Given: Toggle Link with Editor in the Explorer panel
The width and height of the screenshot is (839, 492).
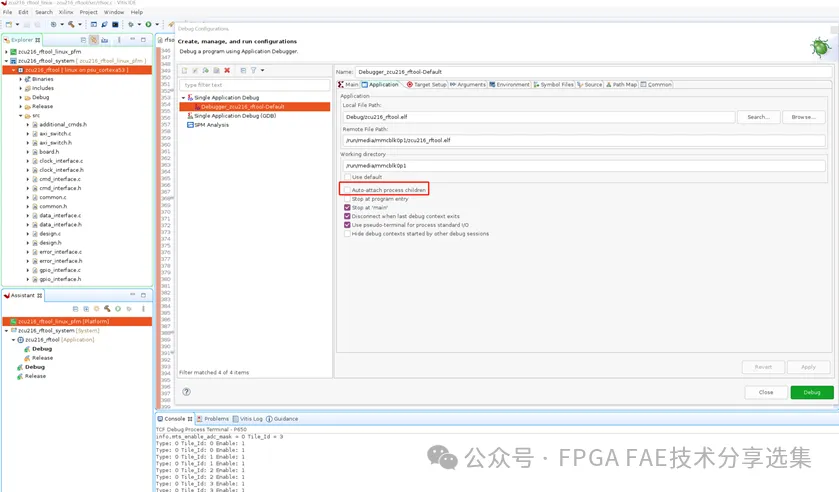Looking at the screenshot, I should point(94,40).
